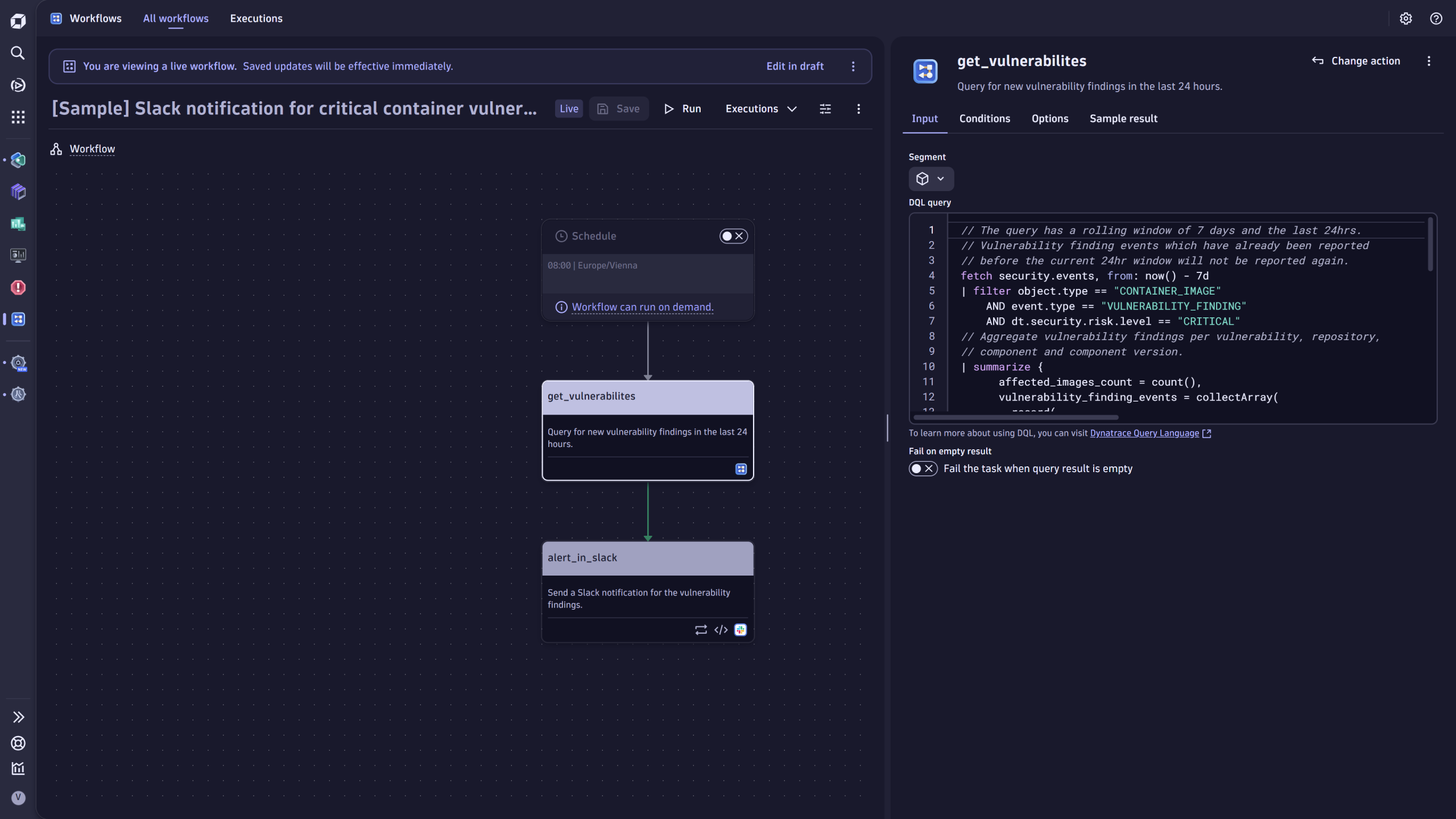Open the Segment dropdown
The image size is (1456, 819).
tap(930, 179)
